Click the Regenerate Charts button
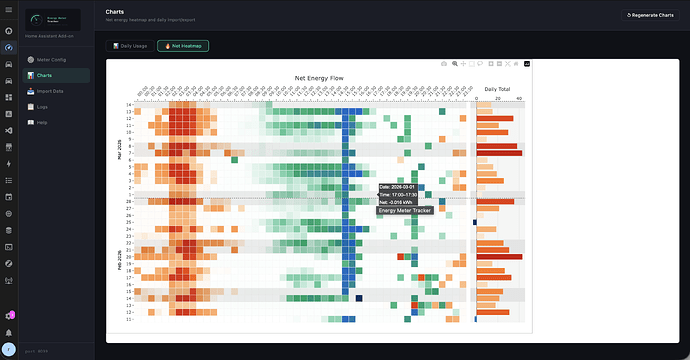690x360 pixels. tap(650, 15)
